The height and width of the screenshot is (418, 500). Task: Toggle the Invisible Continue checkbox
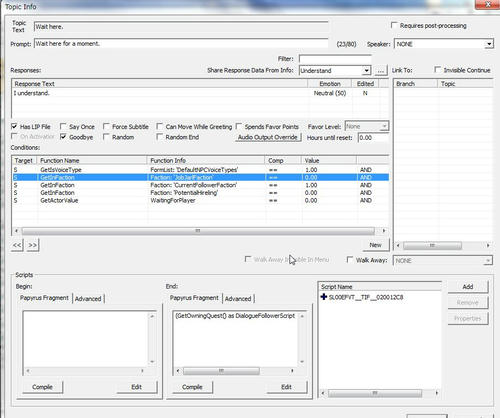(x=438, y=70)
